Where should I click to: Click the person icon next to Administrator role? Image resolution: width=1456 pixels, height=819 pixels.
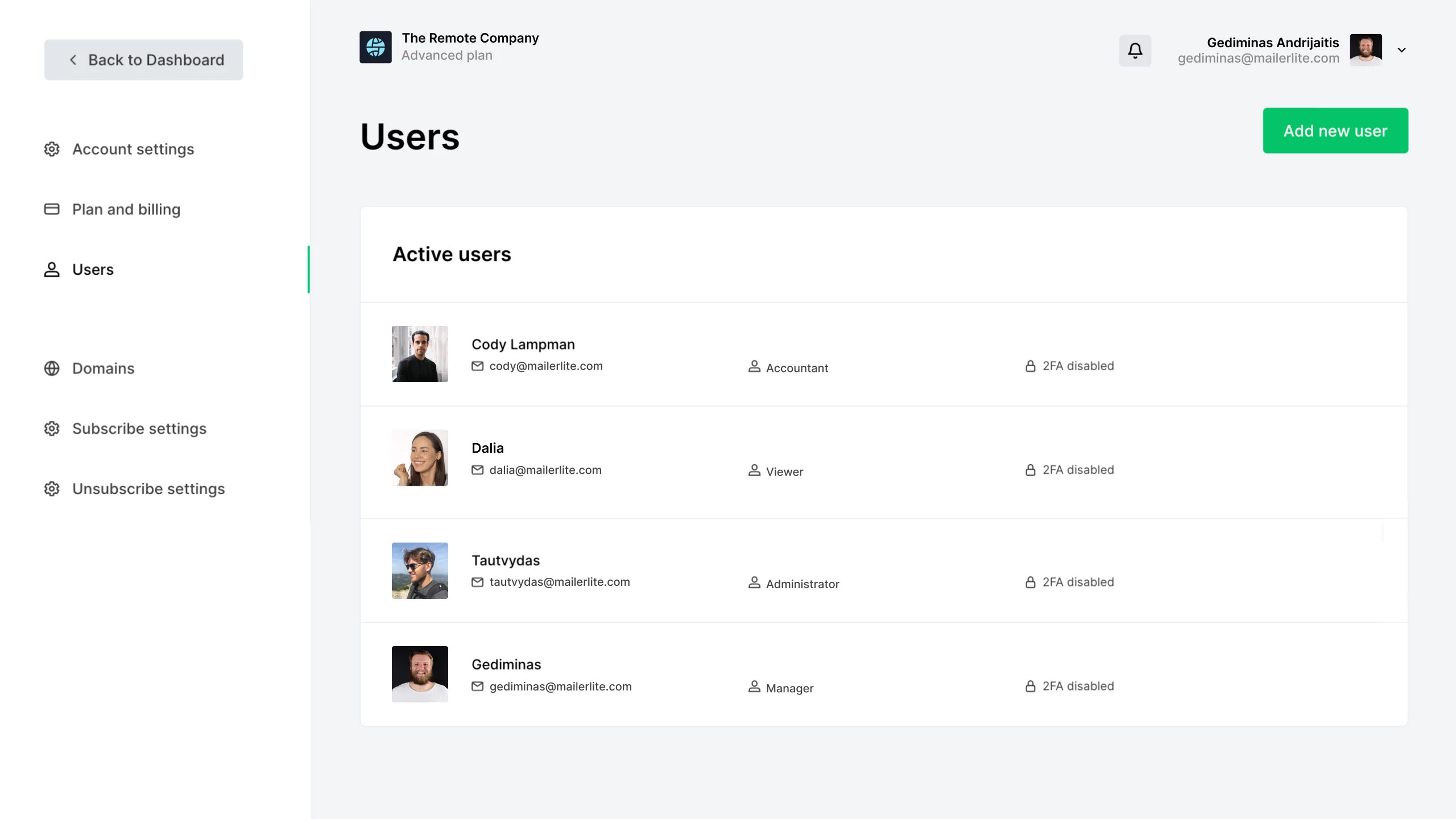point(754,583)
